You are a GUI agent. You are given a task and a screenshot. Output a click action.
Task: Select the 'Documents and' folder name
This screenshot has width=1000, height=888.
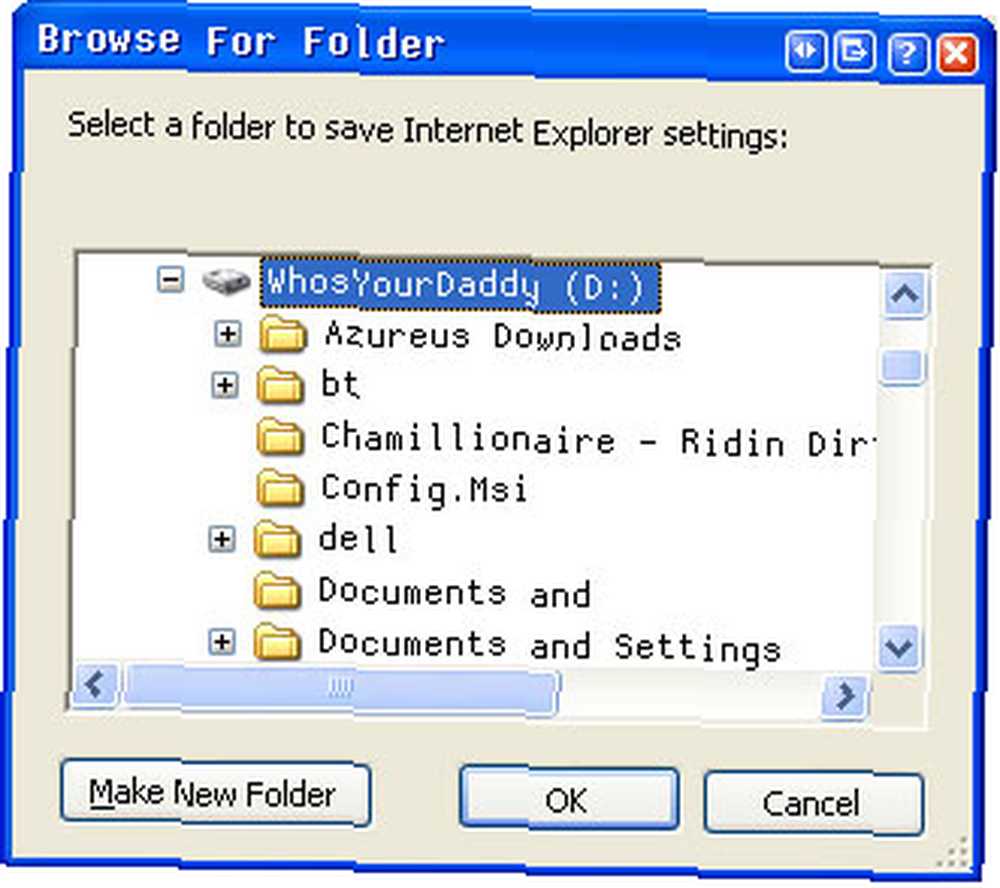[x=454, y=592]
